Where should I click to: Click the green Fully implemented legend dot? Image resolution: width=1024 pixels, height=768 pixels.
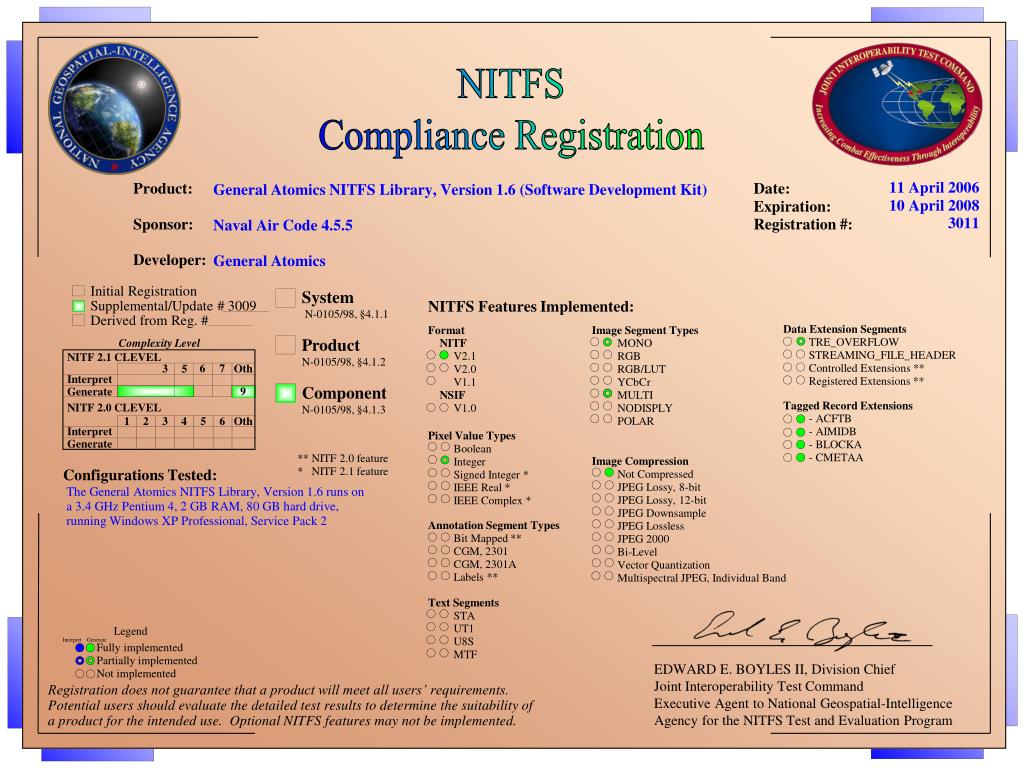(x=90, y=648)
